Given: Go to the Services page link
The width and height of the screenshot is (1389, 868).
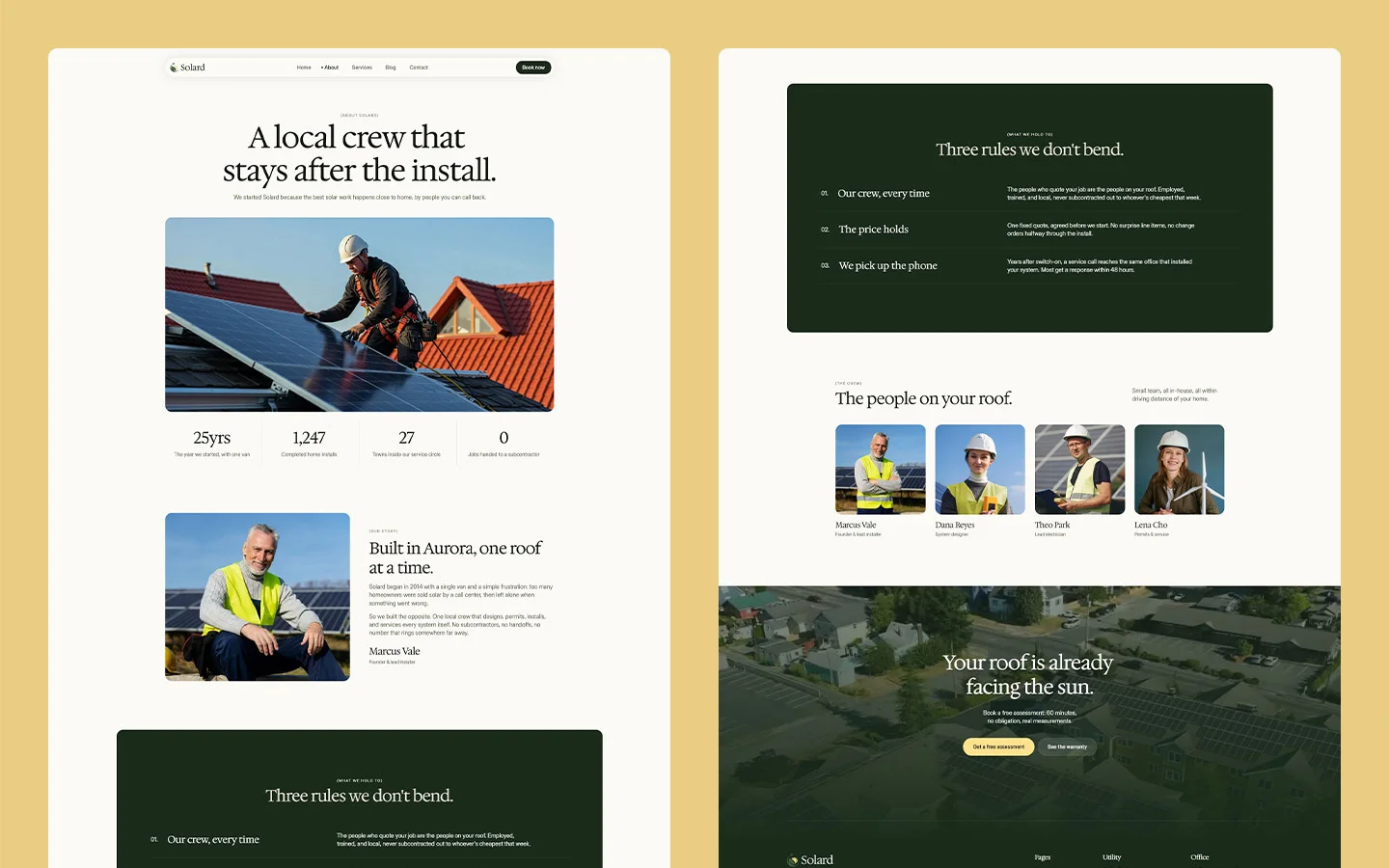Looking at the screenshot, I should [x=362, y=68].
